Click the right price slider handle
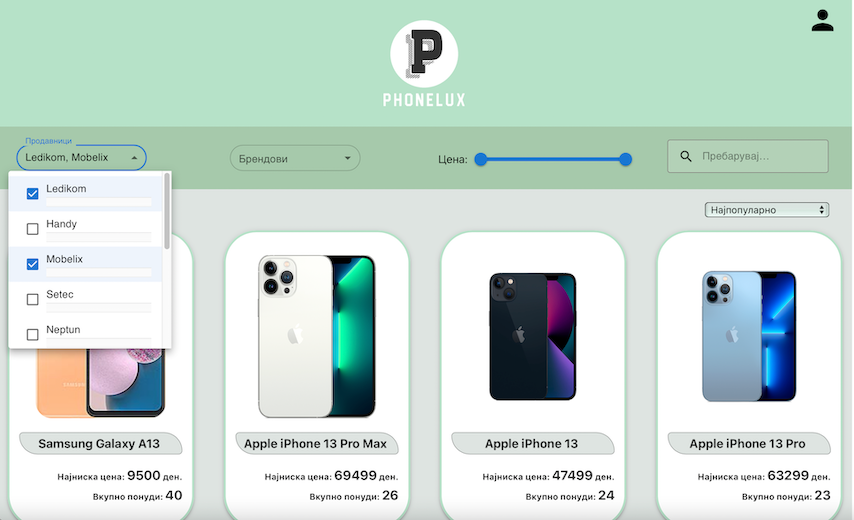 pos(625,159)
